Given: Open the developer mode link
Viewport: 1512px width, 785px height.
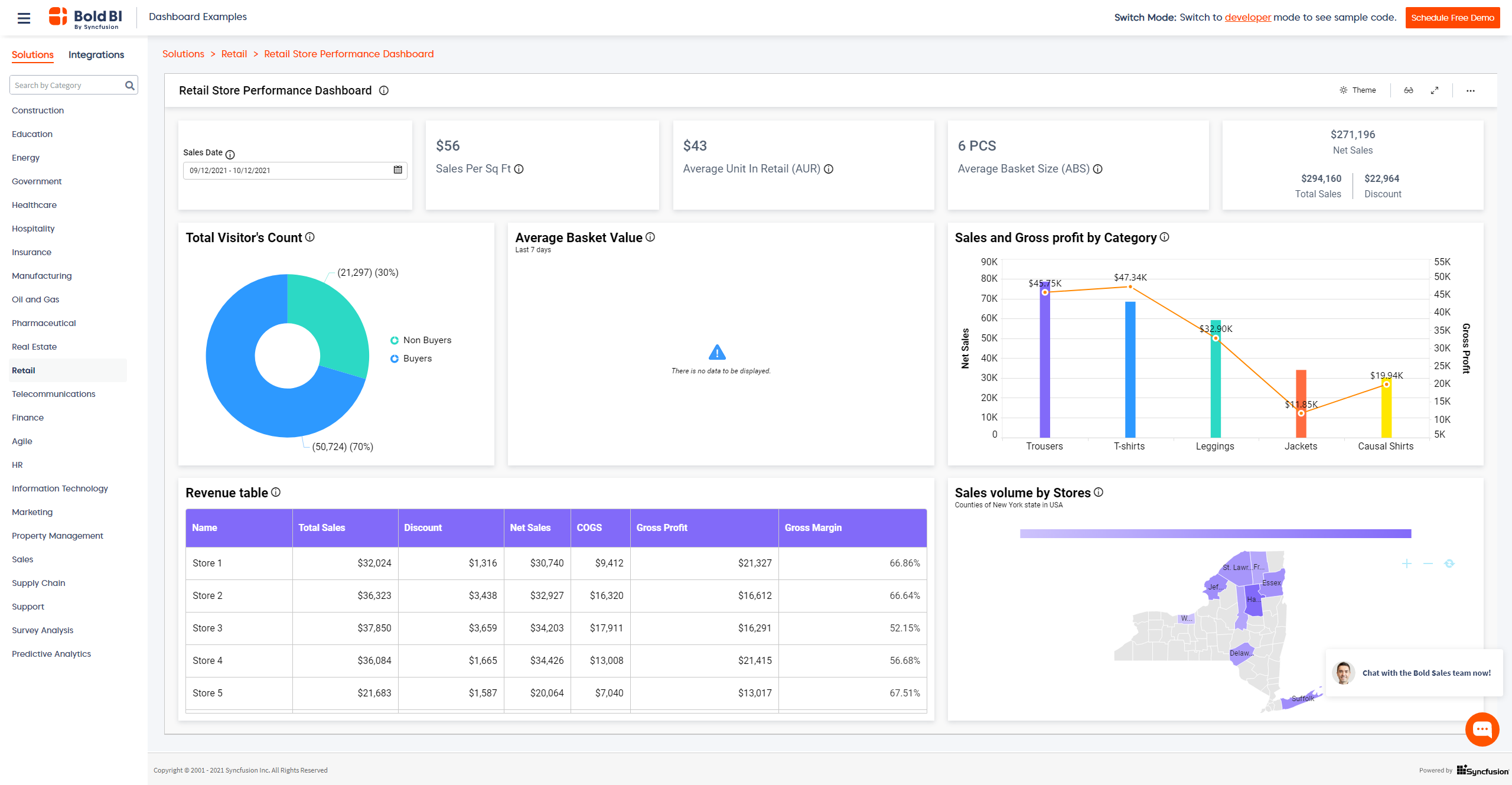Looking at the screenshot, I should pyautogui.click(x=1247, y=17).
